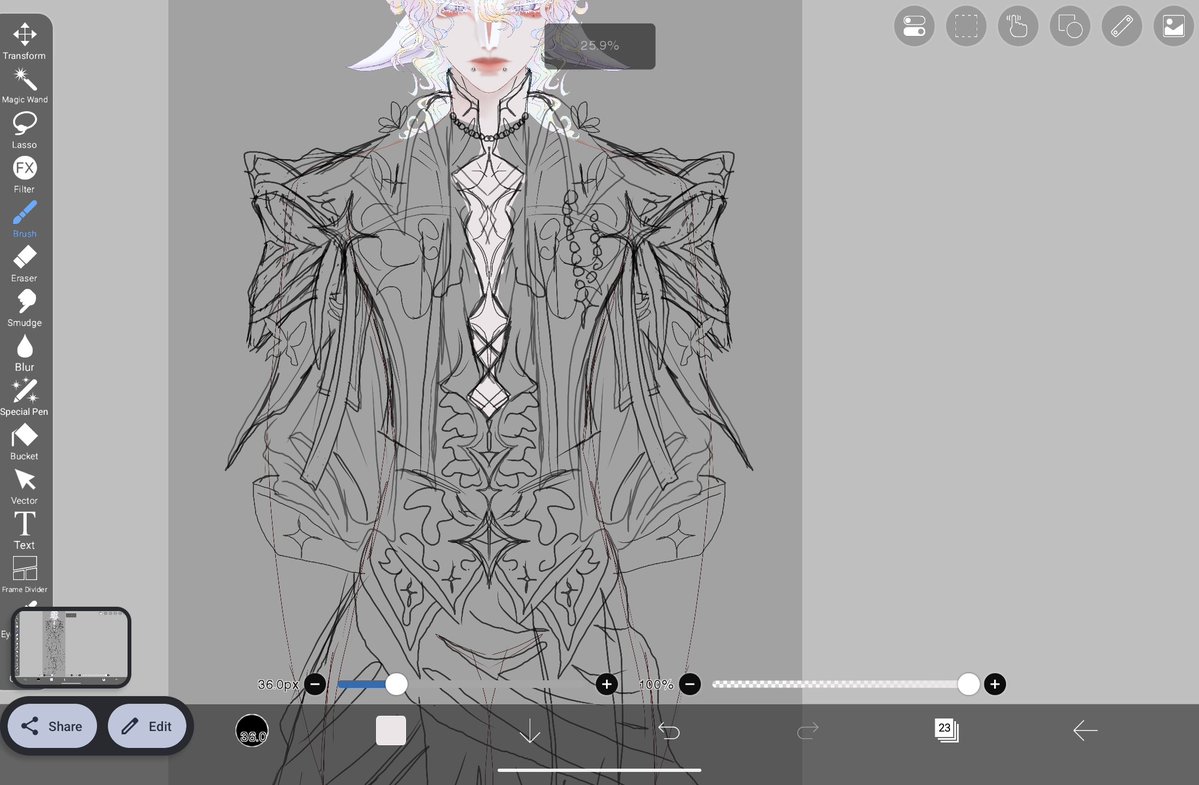The image size is (1199, 785).
Task: Decrease brush thickness with minus button
Action: 315,684
